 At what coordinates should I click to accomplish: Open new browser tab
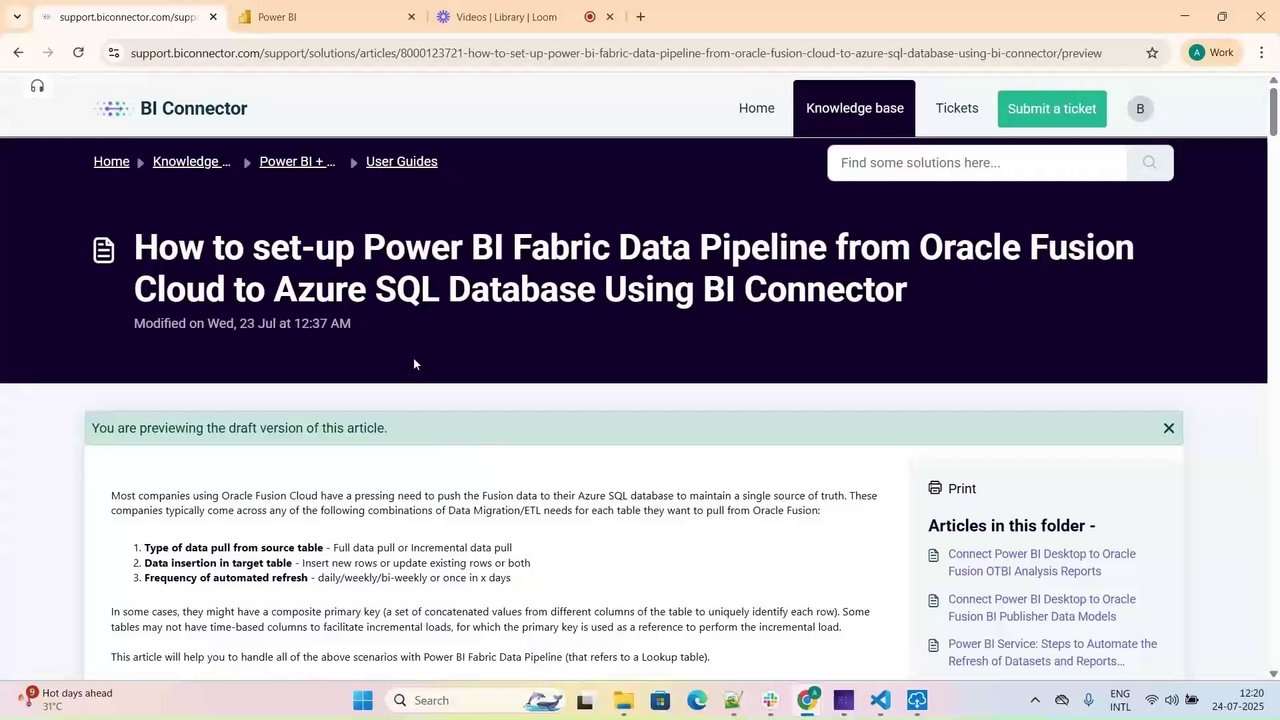click(x=640, y=17)
